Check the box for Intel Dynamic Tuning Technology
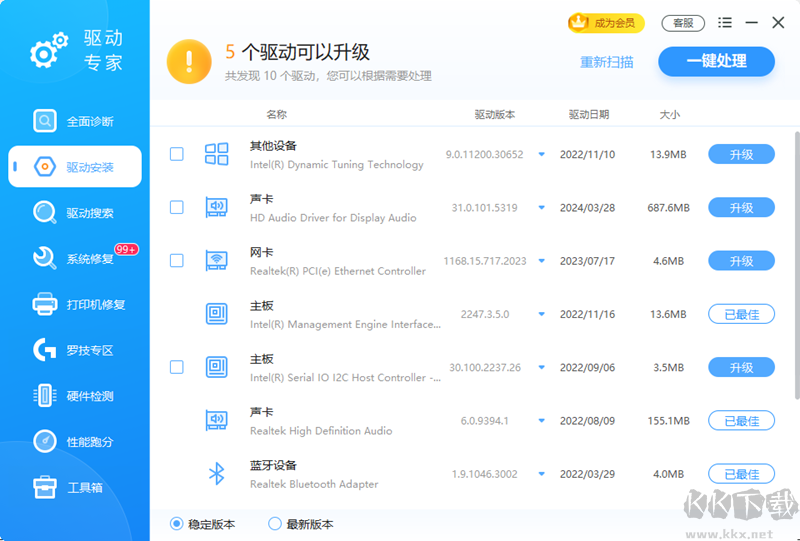800x541 pixels. 177,154
